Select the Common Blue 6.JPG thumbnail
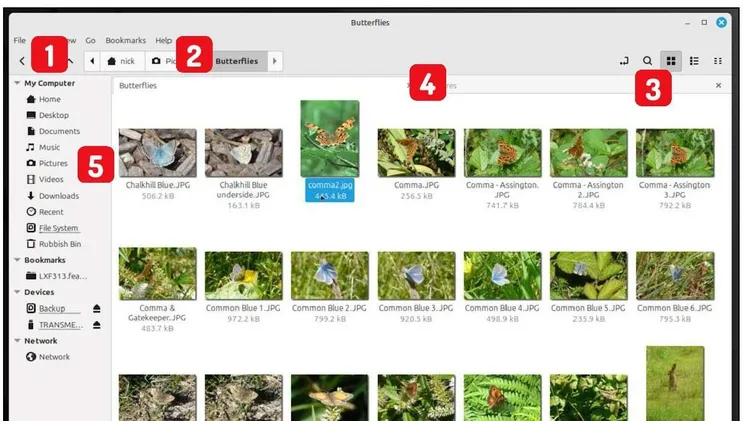This screenshot has width=750, height=421. (675, 276)
